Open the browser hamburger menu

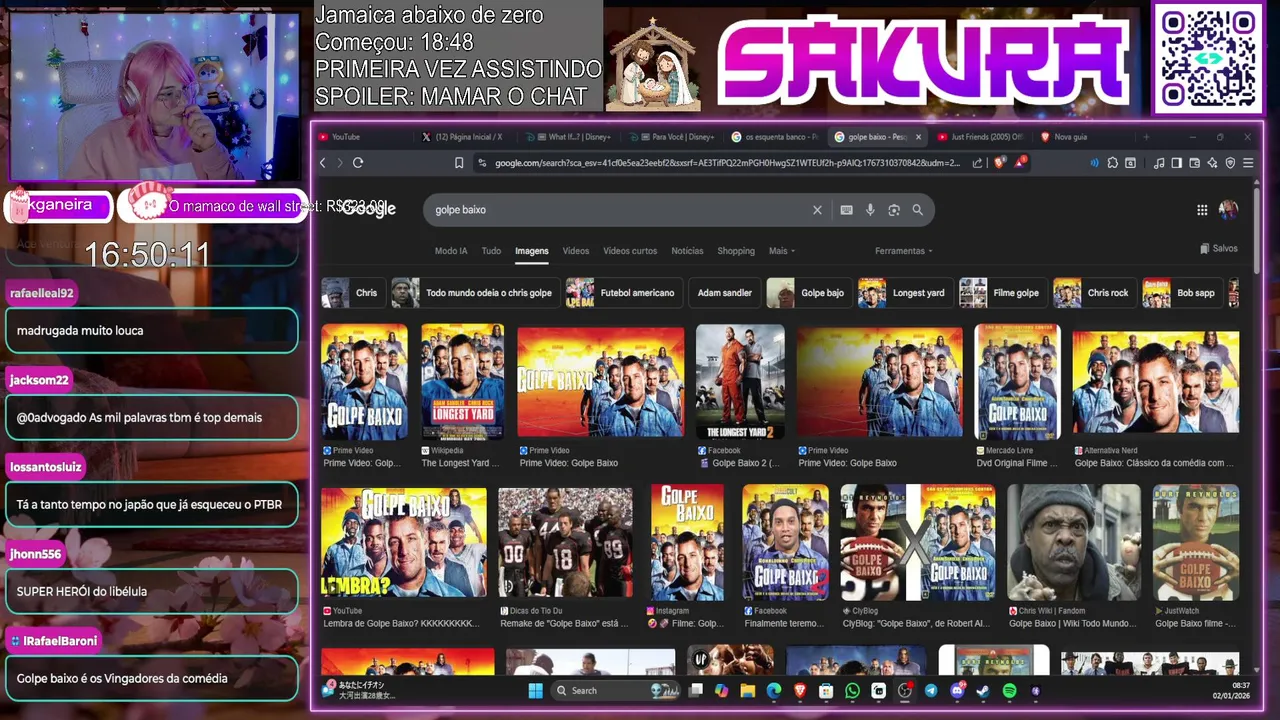1248,163
